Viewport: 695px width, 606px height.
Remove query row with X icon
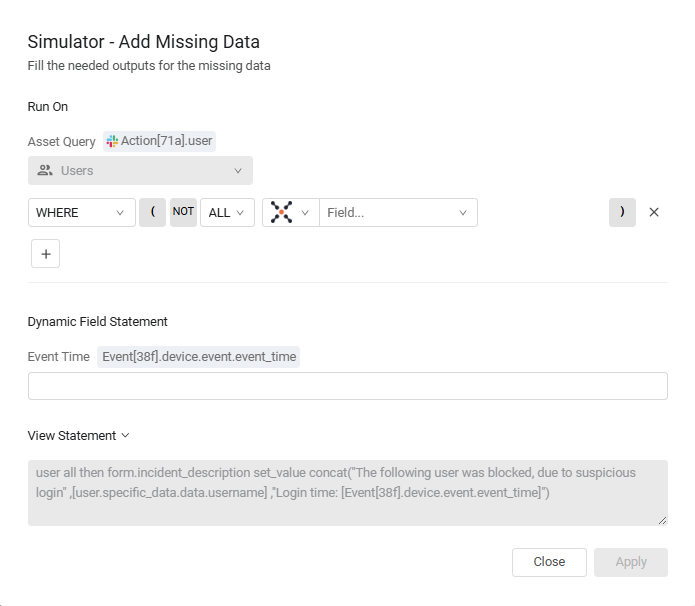pyautogui.click(x=654, y=212)
